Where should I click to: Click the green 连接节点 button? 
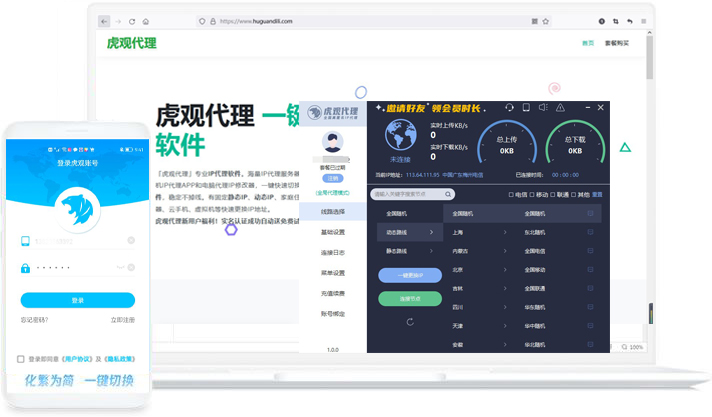click(410, 298)
